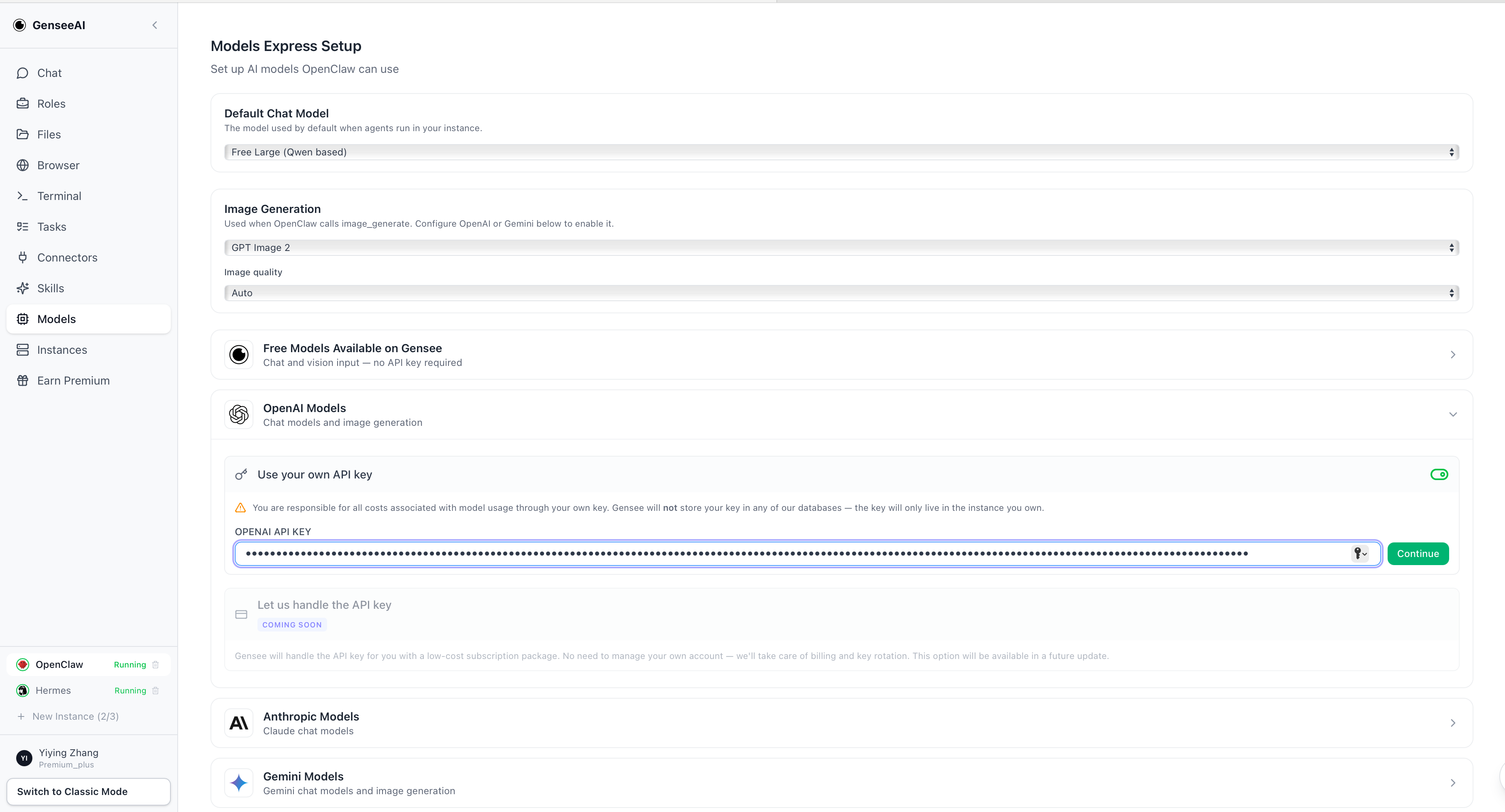
Task: Click Switch to Classic Mode button
Action: [88, 791]
